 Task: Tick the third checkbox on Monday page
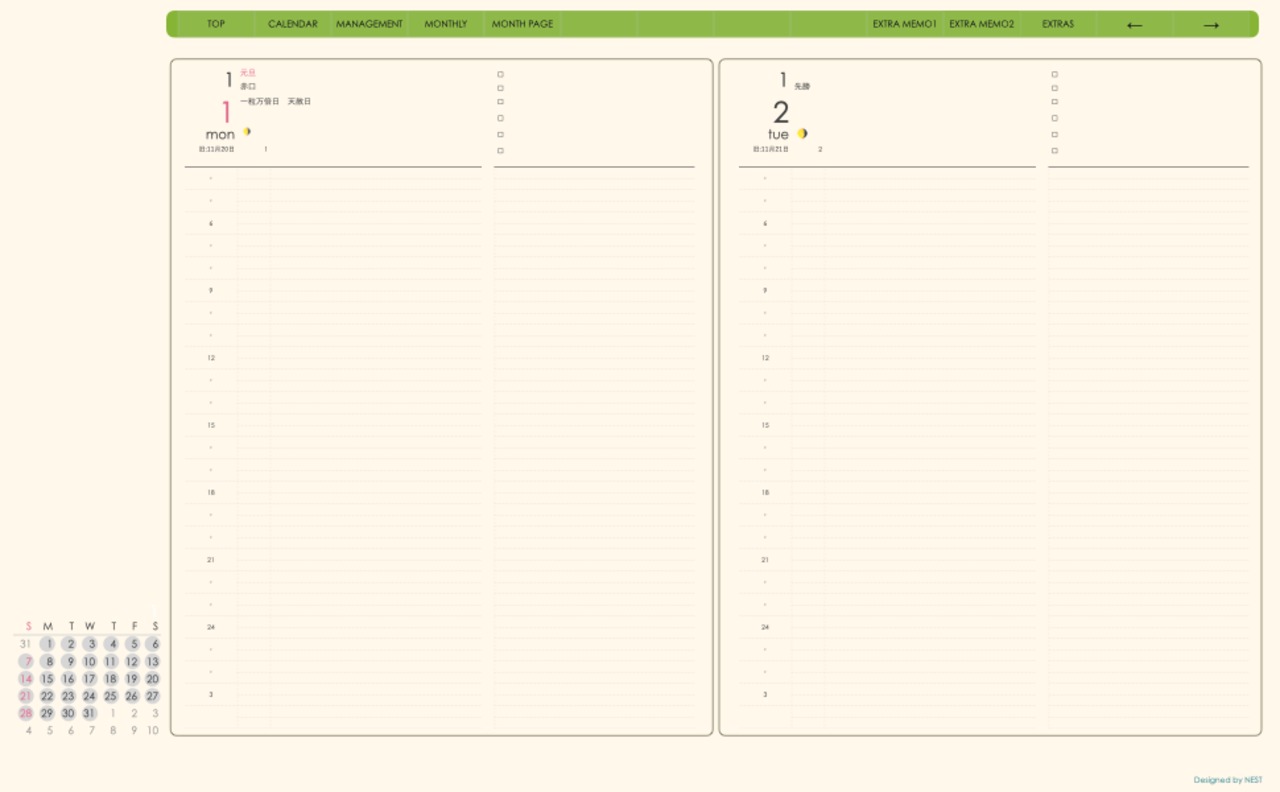pos(500,101)
